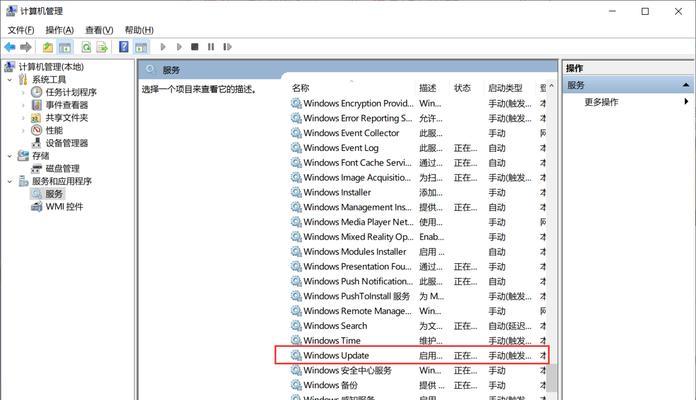Select the Windows 备份 service row
The width and height of the screenshot is (696, 400).
coord(419,385)
